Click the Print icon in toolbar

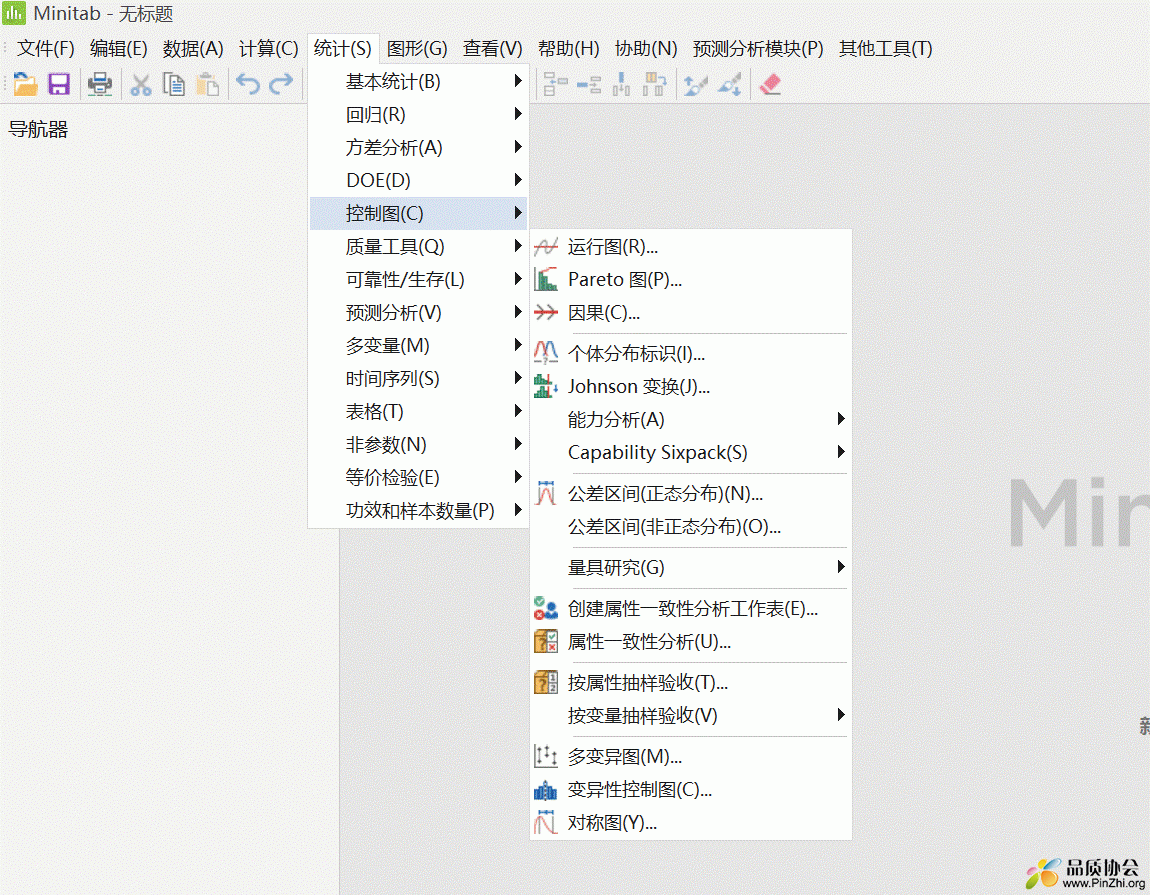tap(100, 84)
